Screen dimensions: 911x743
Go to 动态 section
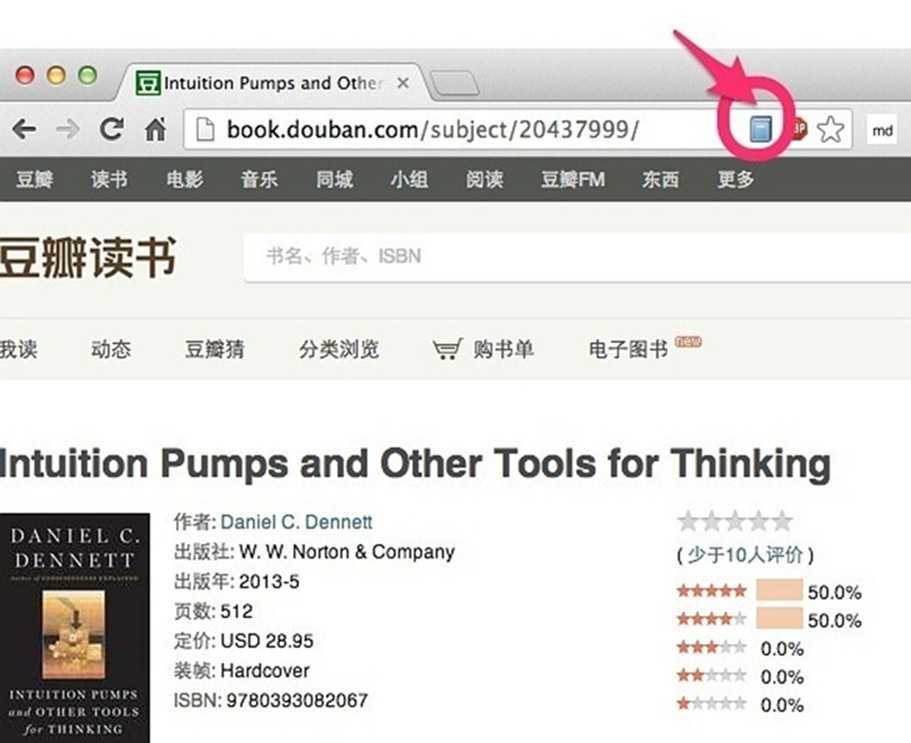click(x=111, y=349)
